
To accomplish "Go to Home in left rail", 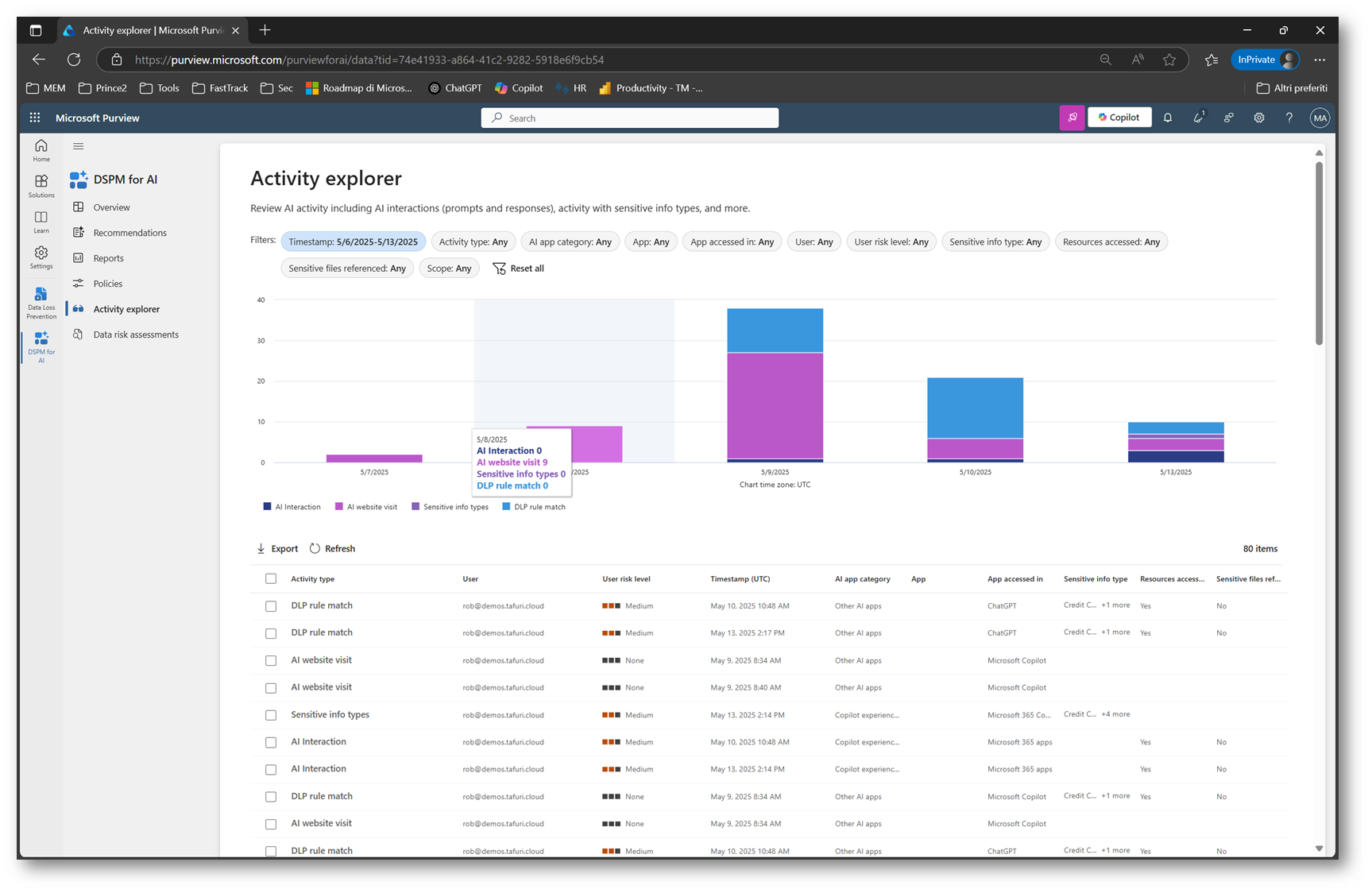I will [41, 149].
